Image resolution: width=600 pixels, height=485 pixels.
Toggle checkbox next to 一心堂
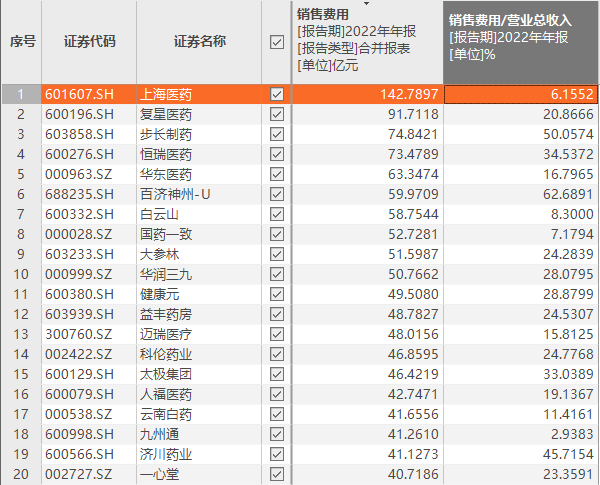(x=277, y=474)
